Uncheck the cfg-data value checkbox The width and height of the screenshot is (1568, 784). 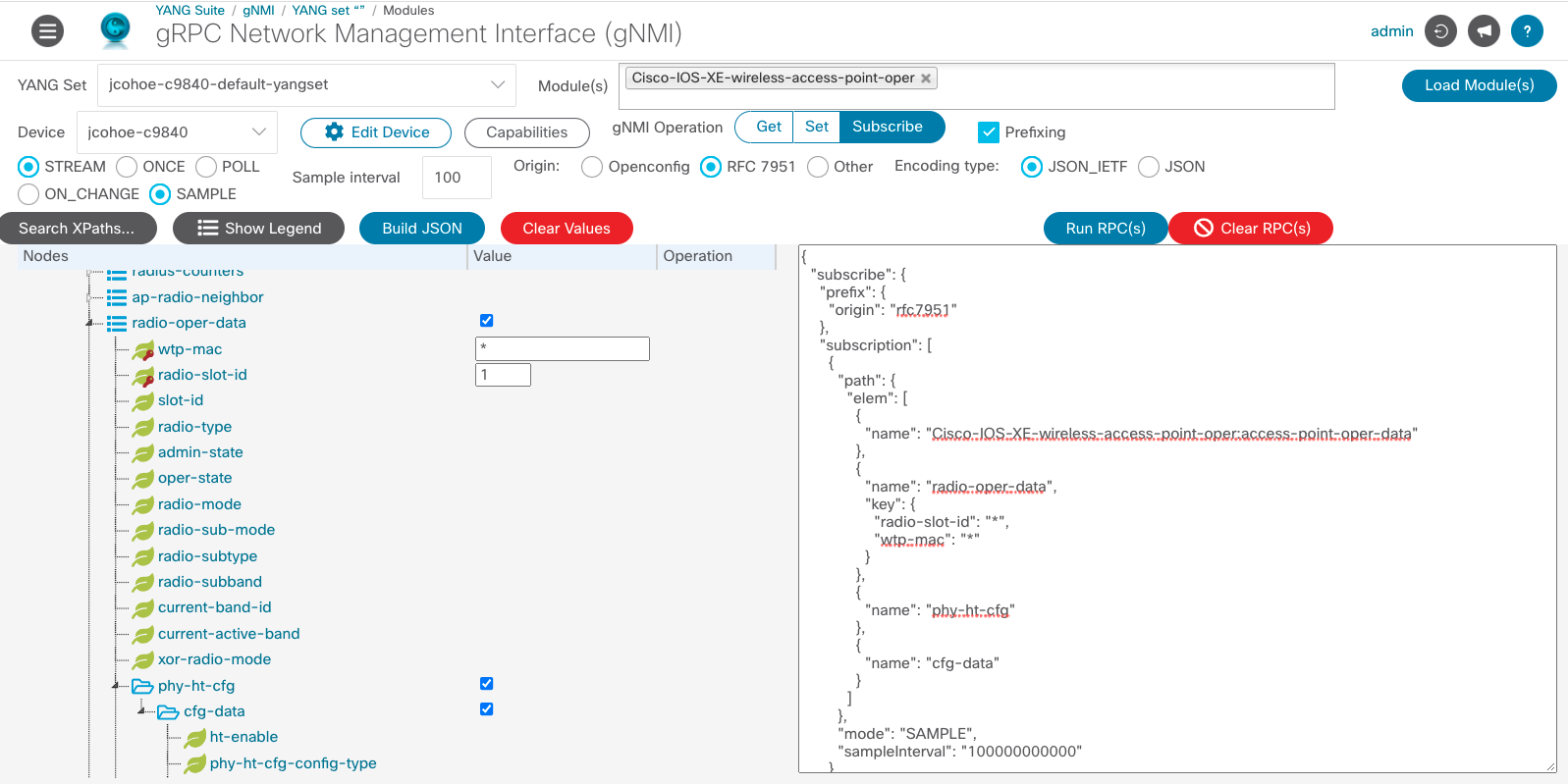tap(486, 709)
